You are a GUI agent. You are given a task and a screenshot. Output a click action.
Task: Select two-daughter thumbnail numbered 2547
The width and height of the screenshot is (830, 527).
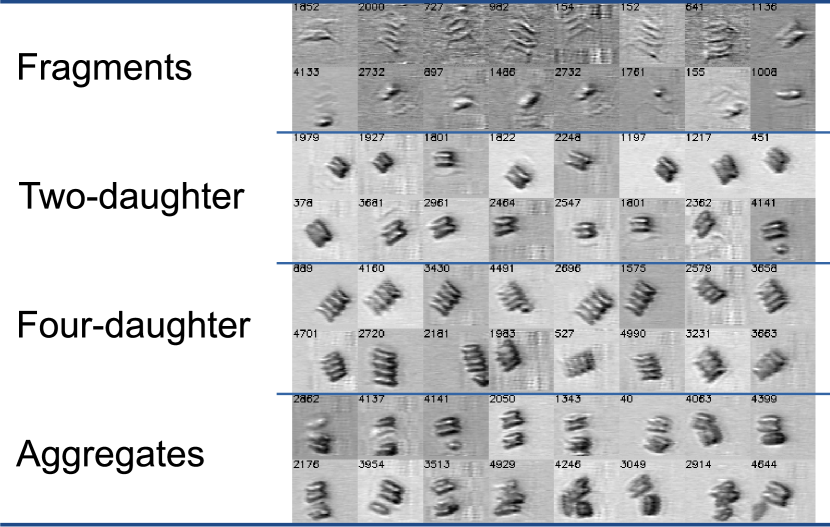[587, 230]
